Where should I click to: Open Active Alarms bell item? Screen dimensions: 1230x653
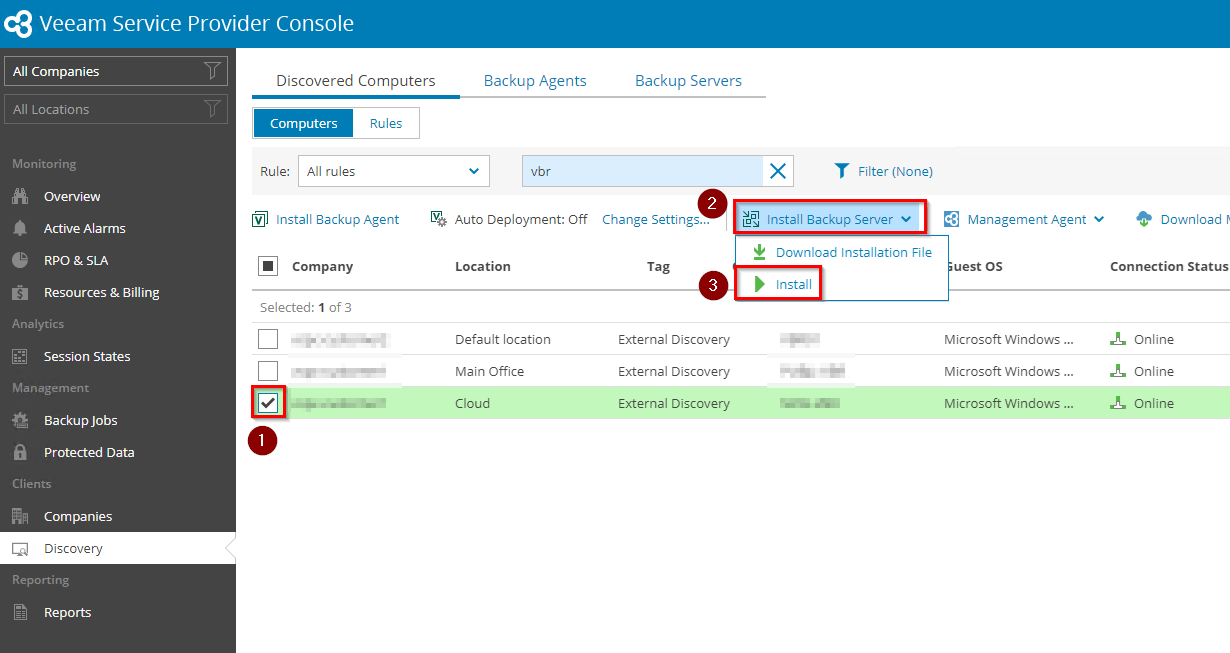tap(84, 228)
